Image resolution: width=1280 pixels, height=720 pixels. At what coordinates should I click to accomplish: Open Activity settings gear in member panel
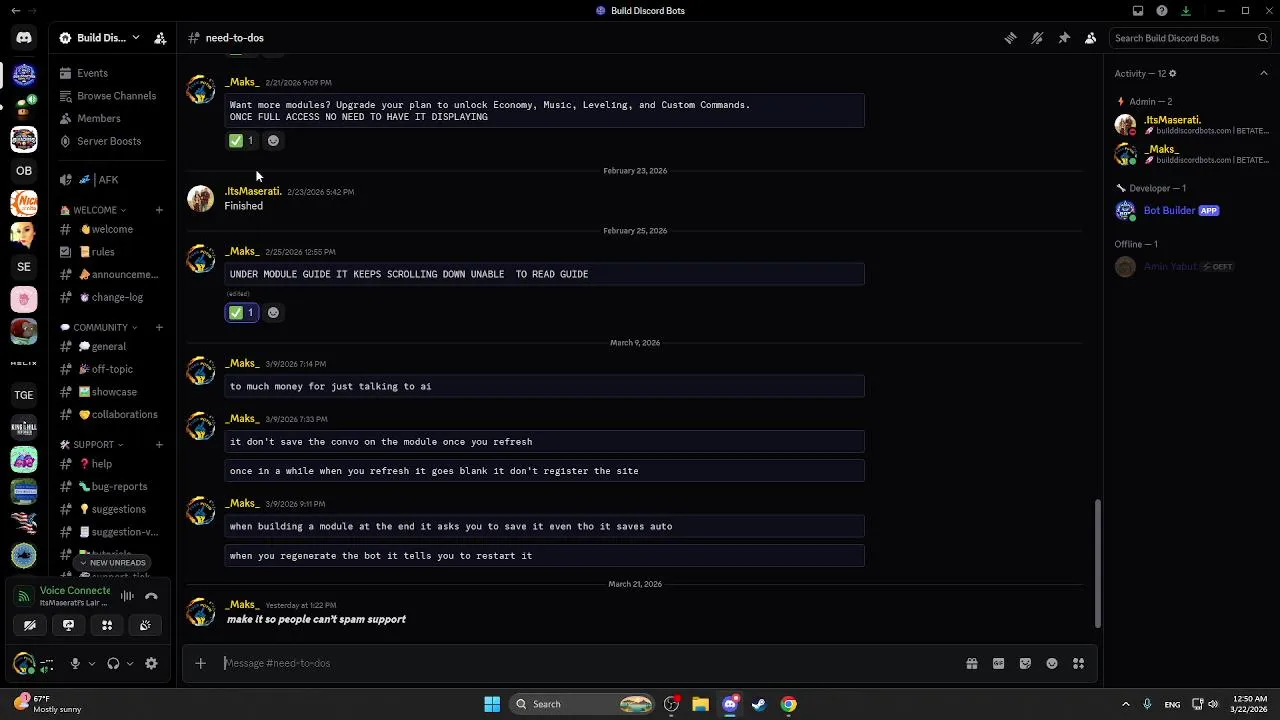click(1173, 73)
